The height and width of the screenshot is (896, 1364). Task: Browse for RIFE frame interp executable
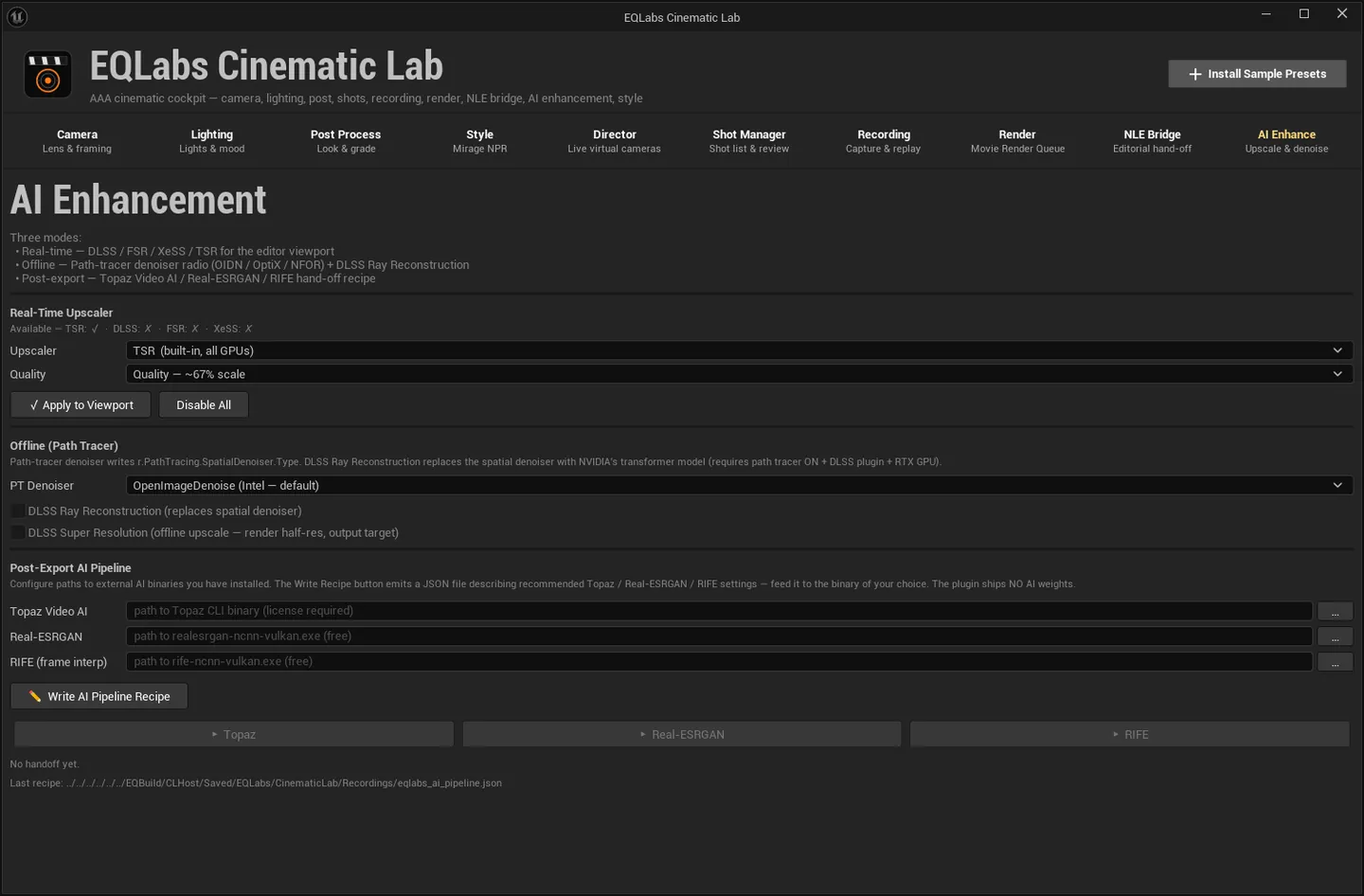[1335, 662]
